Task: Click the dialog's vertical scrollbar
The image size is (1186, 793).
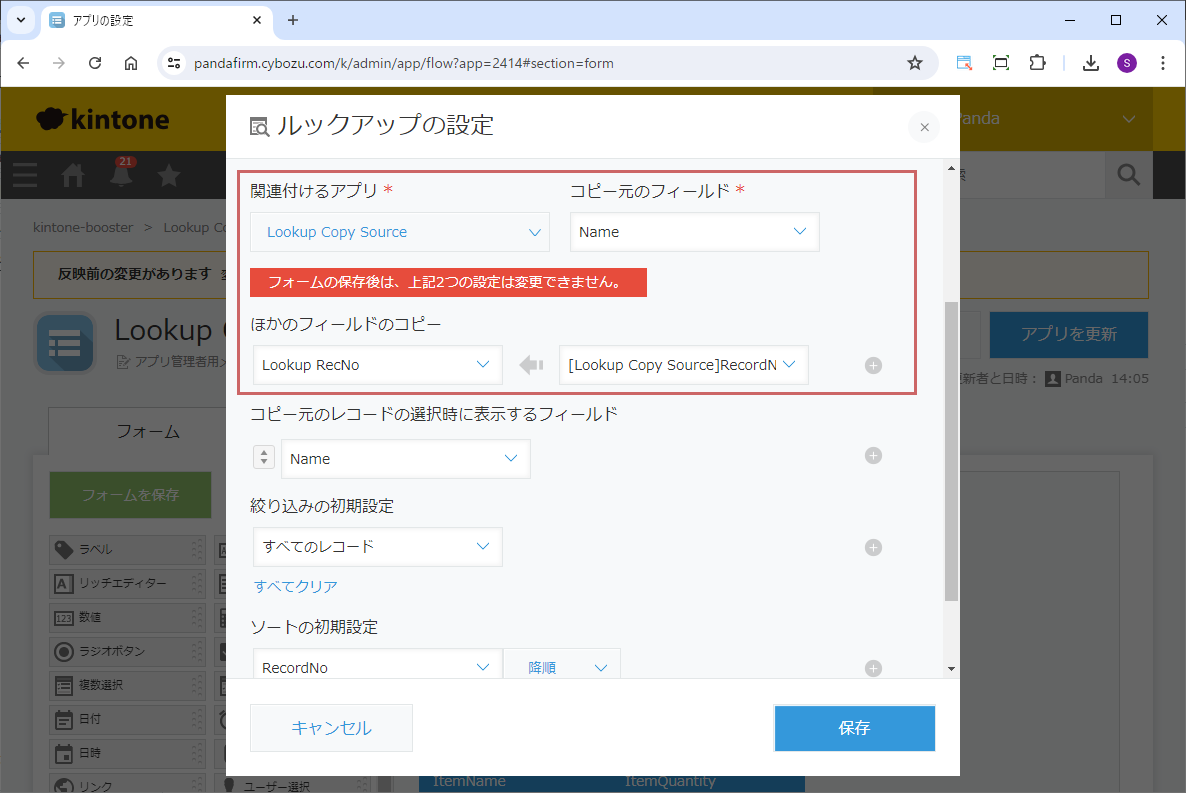Action: pyautogui.click(x=951, y=450)
